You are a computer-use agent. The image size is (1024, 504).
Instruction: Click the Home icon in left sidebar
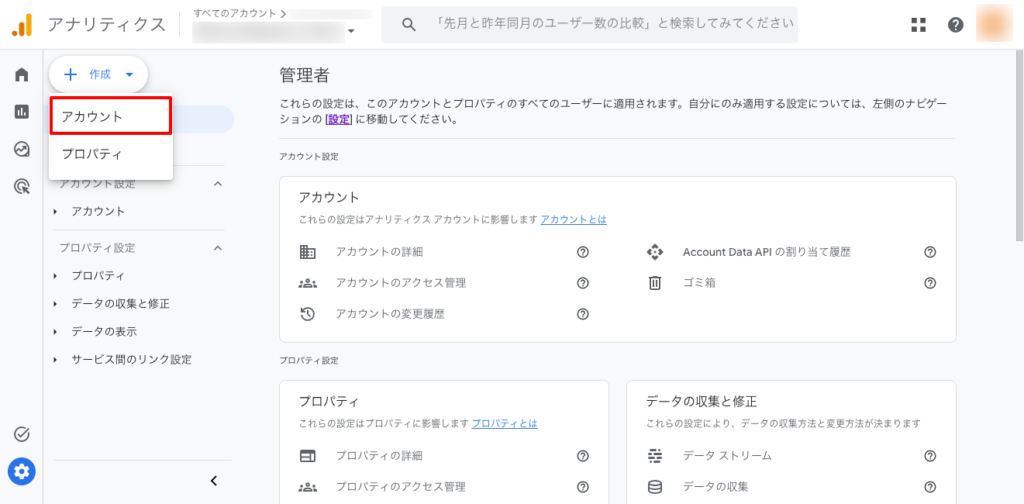[x=21, y=75]
